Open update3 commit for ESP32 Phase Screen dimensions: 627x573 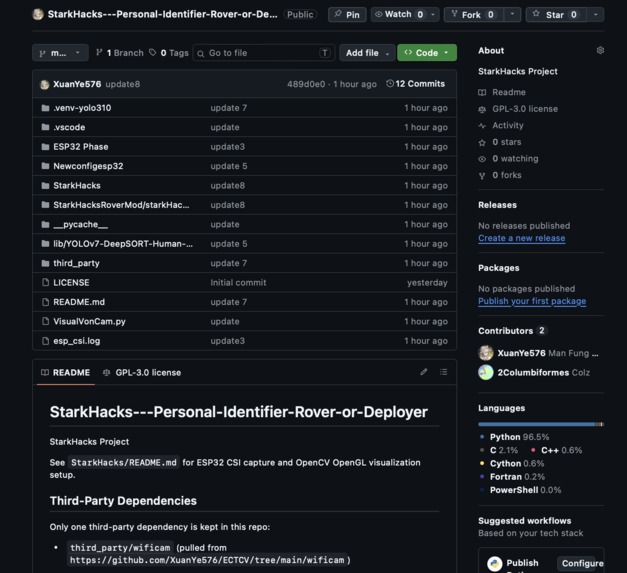tap(228, 147)
